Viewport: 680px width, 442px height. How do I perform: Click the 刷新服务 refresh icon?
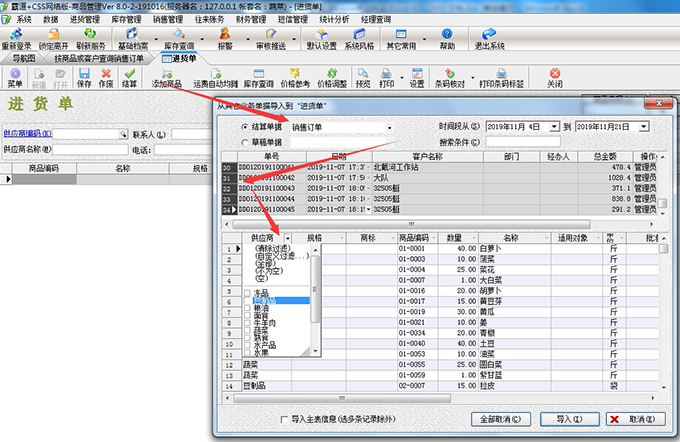[x=90, y=33]
